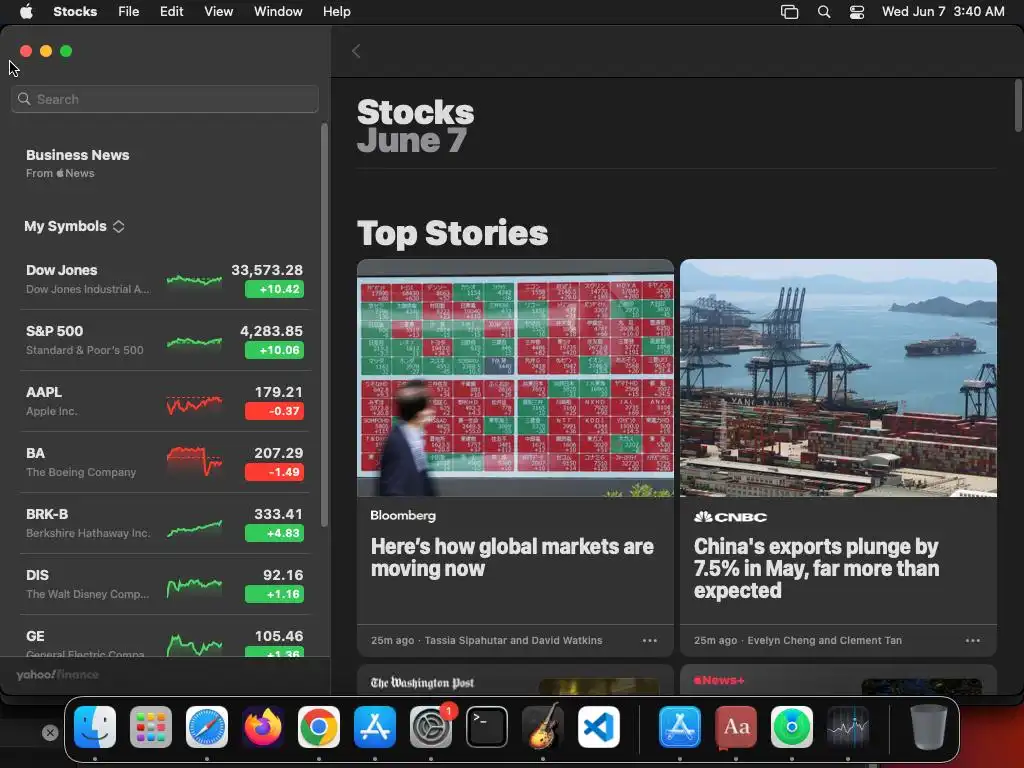Screen dimensions: 1024x768
Task: Open Trash from the Dock
Action: pos(929,727)
